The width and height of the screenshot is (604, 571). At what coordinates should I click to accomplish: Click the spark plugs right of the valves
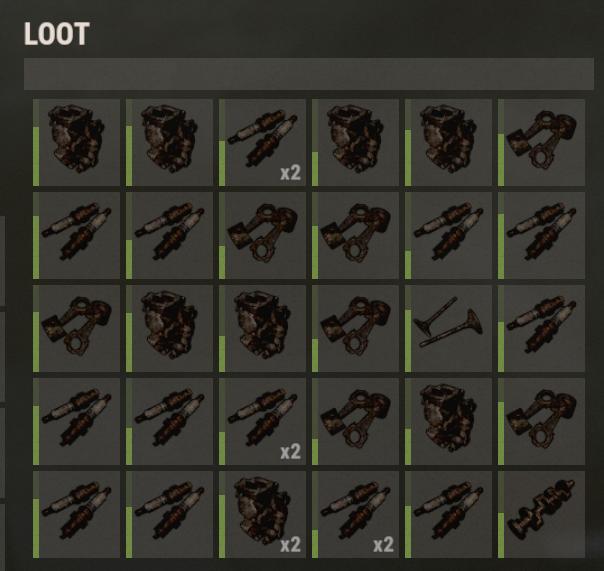(x=541, y=329)
